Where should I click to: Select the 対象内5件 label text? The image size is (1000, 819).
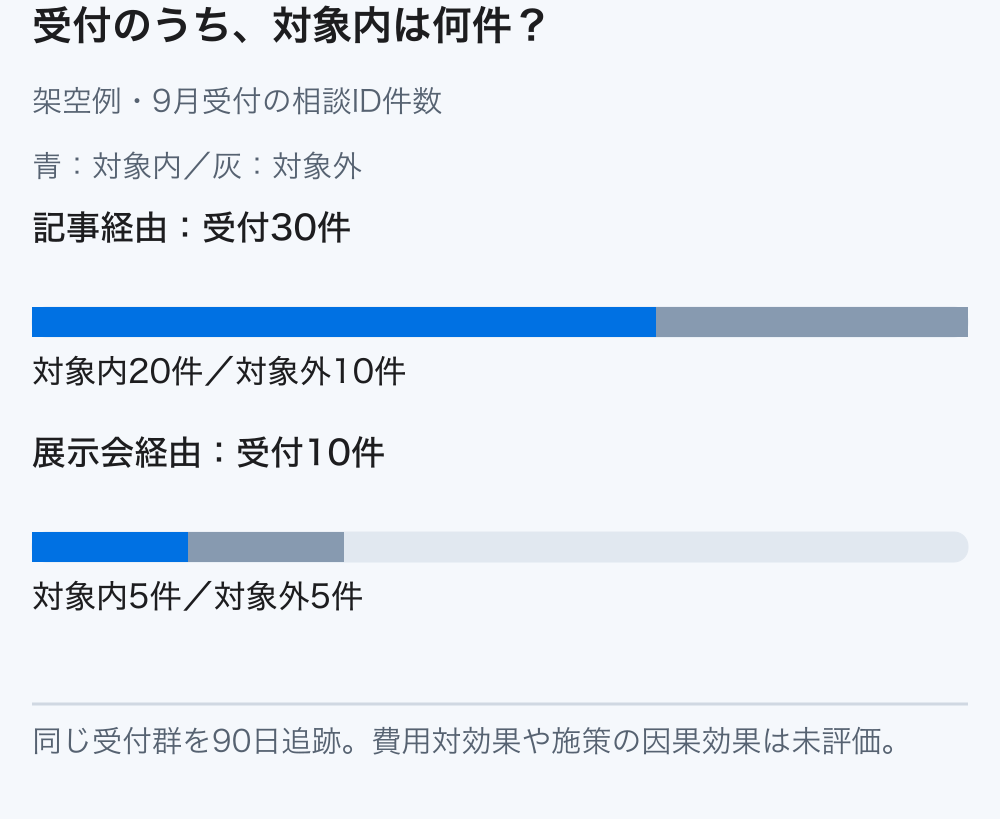point(107,596)
